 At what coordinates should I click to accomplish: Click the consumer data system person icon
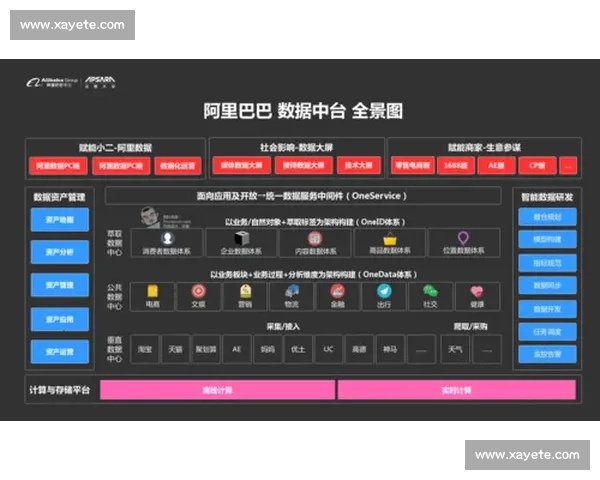(x=167, y=238)
